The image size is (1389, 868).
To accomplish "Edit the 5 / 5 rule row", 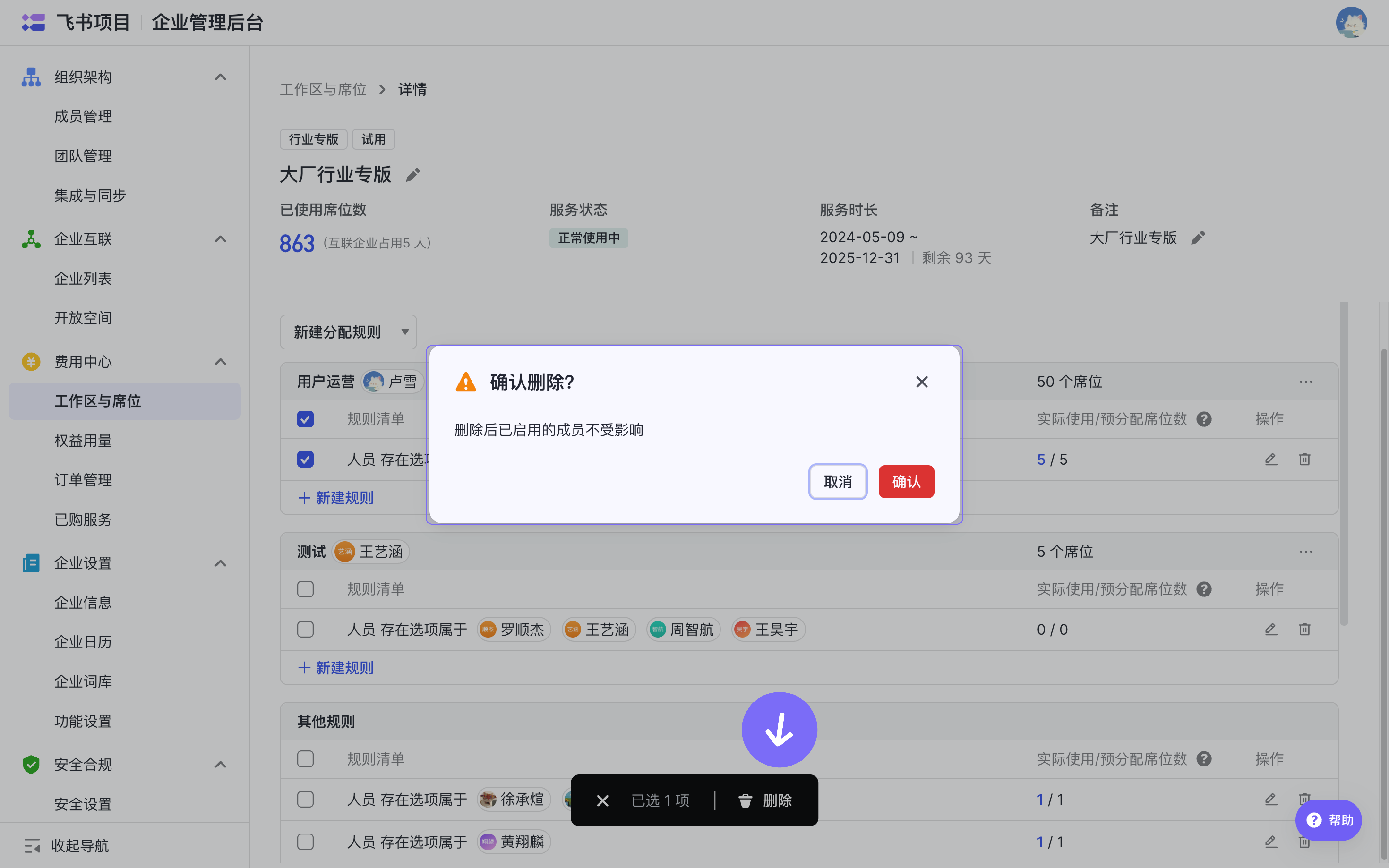I will 1271,459.
